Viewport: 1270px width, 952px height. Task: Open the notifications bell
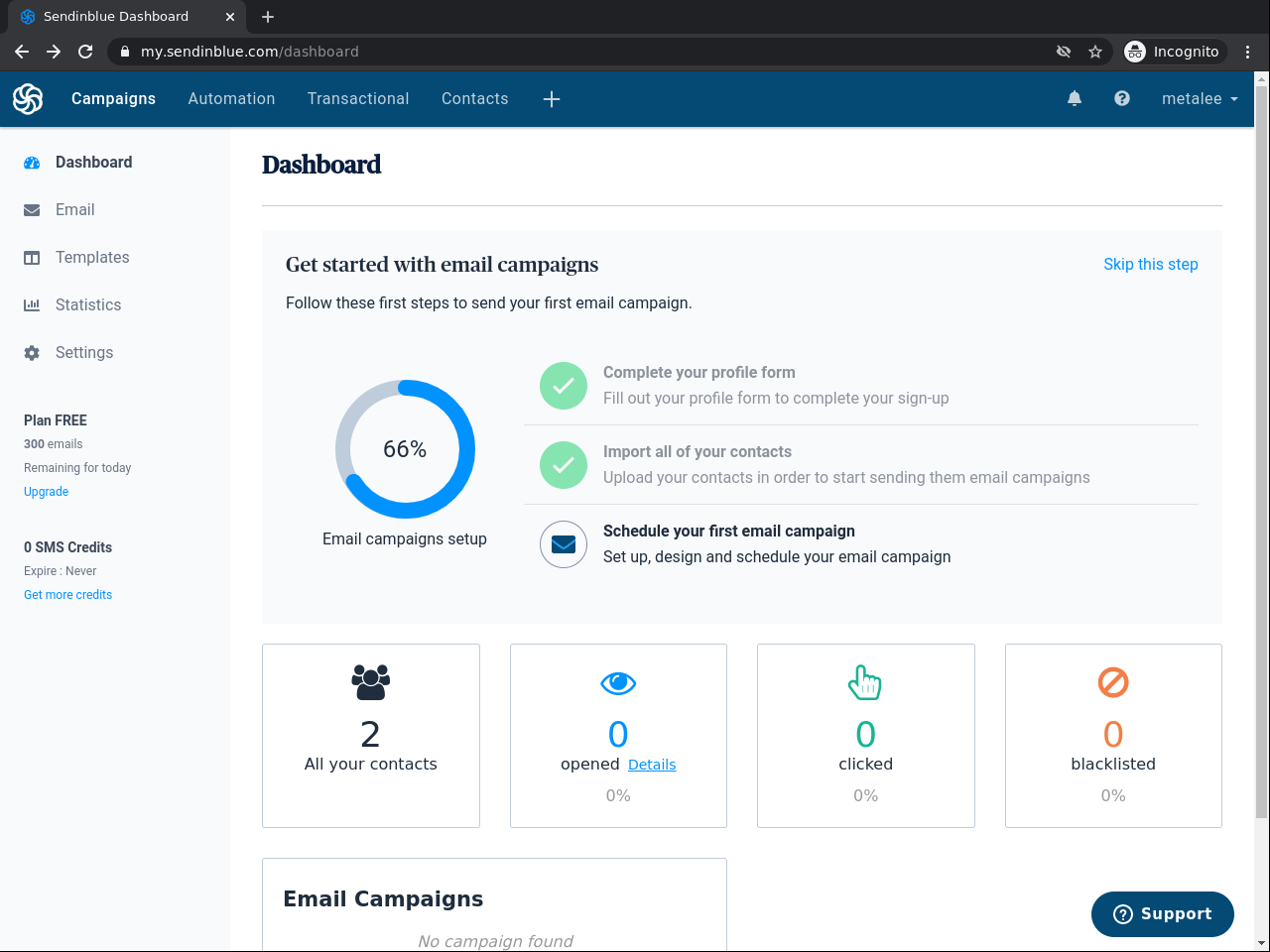pyautogui.click(x=1075, y=98)
